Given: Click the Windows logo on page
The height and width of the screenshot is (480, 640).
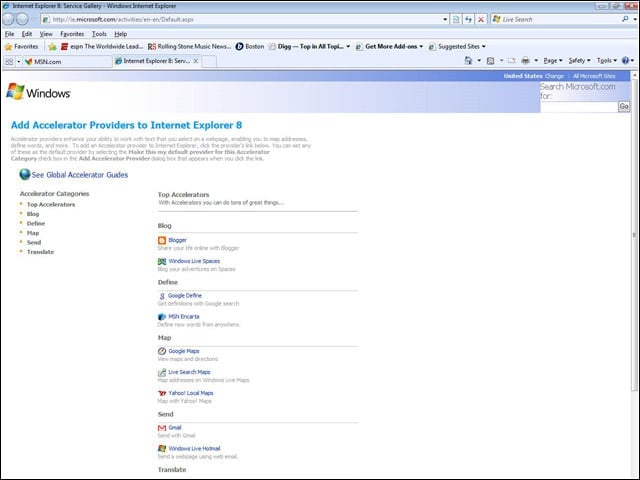Looking at the screenshot, I should point(38,93).
